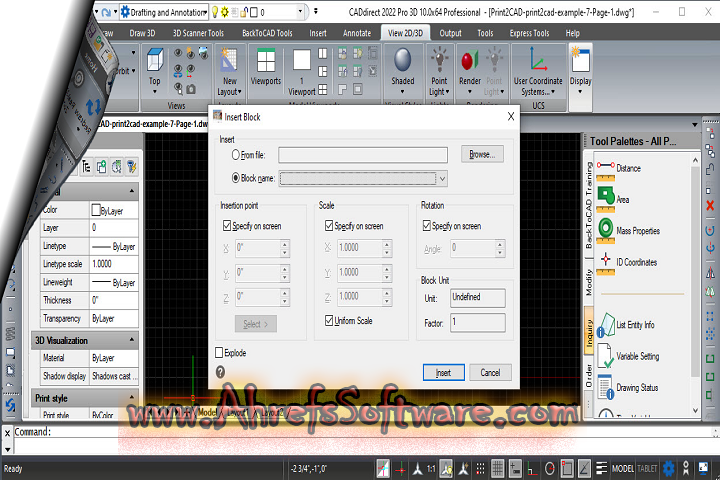Click the ByLayer color swatch in properties

97,211
